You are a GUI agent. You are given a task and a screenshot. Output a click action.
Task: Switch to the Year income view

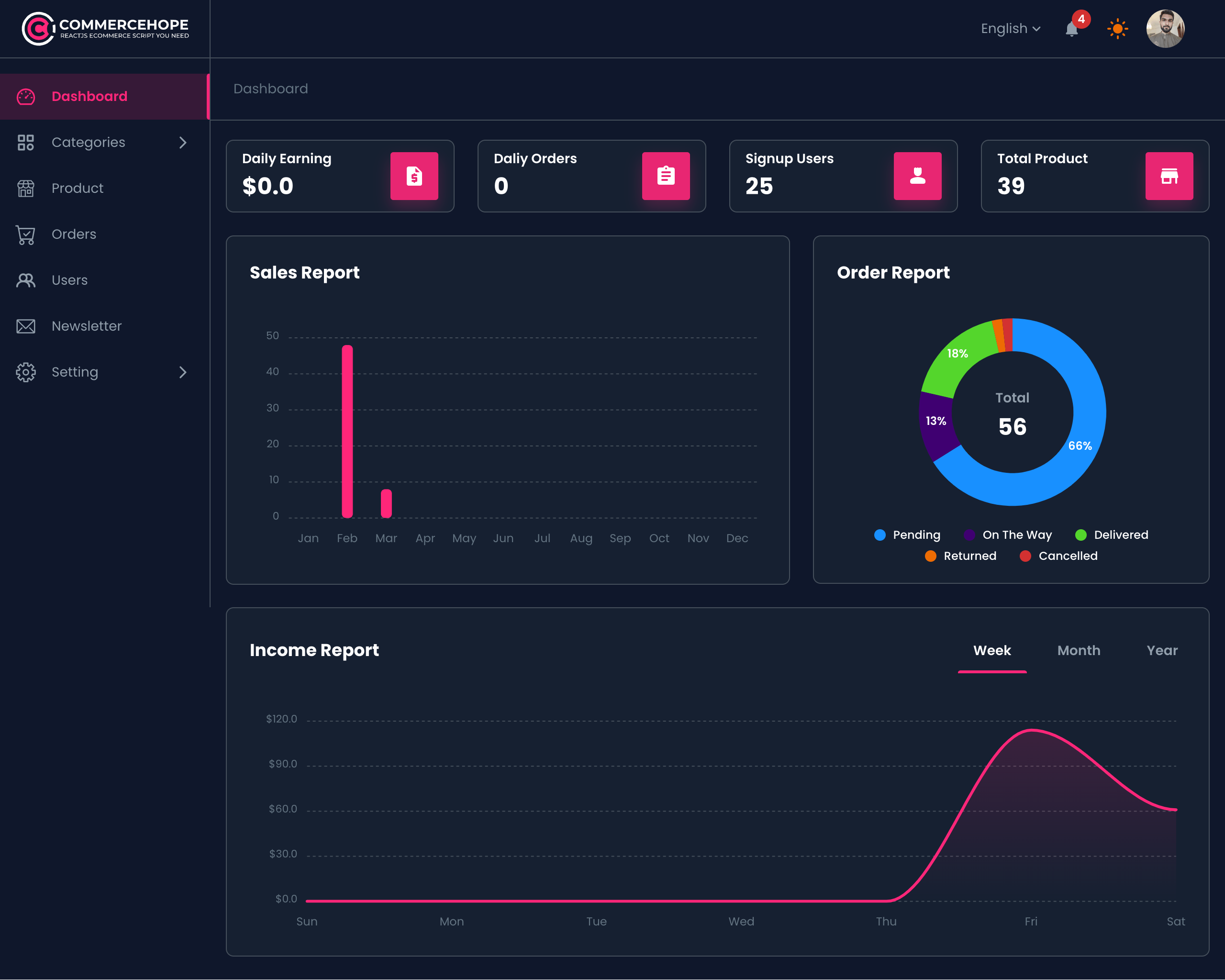(1161, 650)
